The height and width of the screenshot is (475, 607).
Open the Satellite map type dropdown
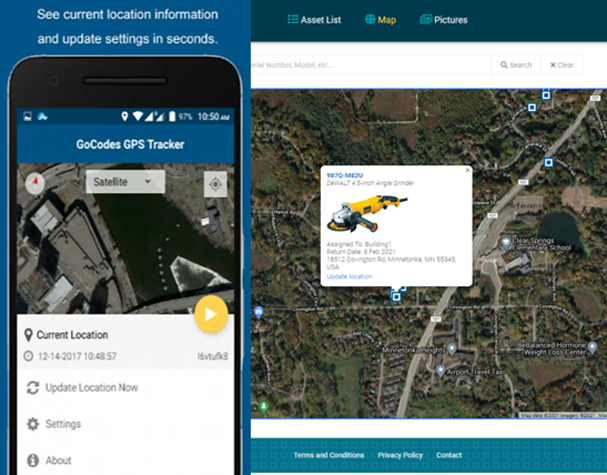click(125, 182)
